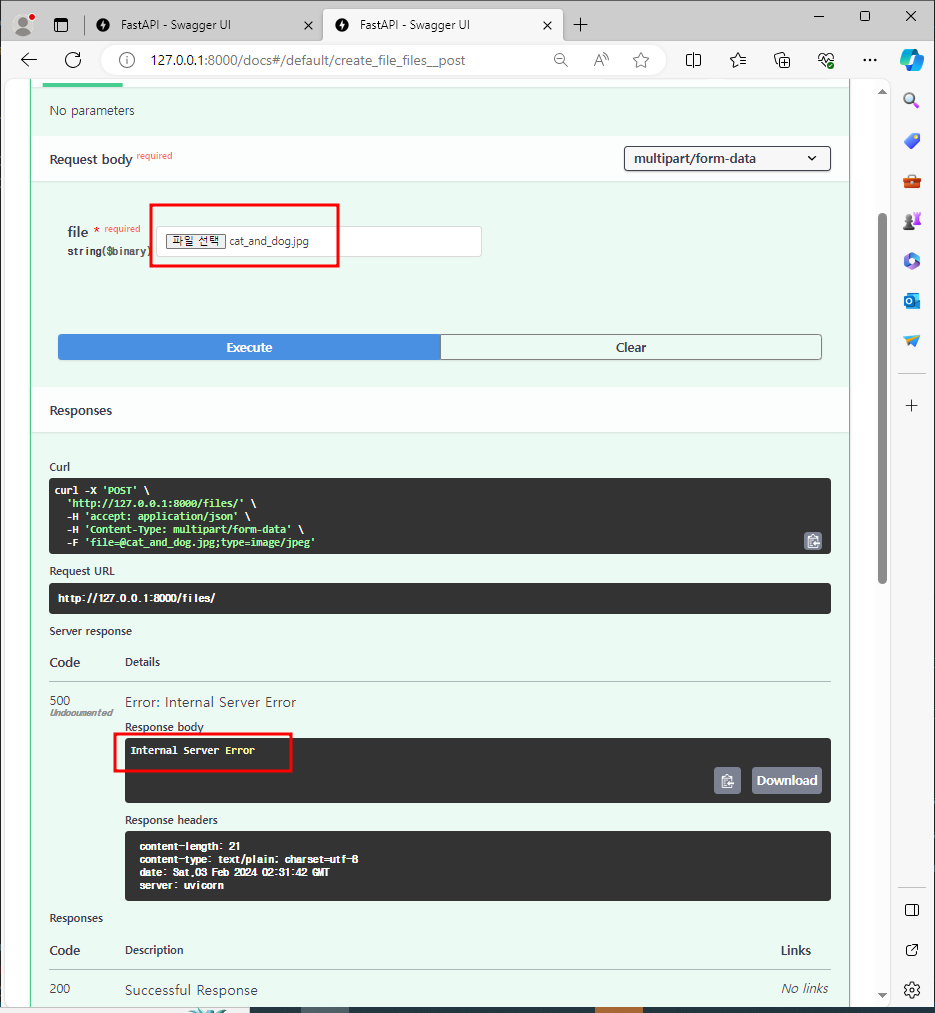Open Browser essentials heart icon

tap(826, 60)
